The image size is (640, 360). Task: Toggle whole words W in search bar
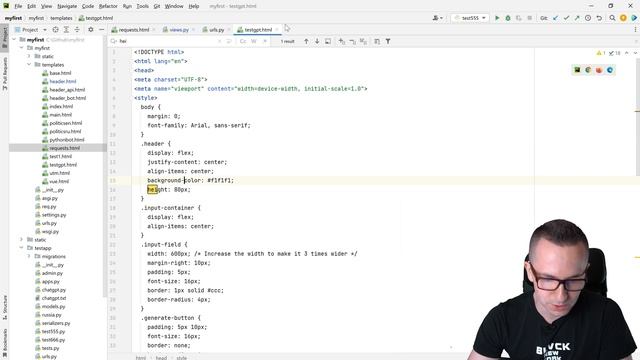click(254, 41)
